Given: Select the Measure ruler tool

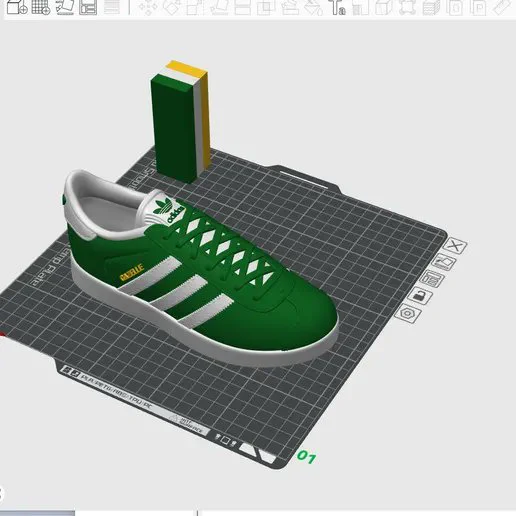Looking at the screenshot, I should pos(502,8).
